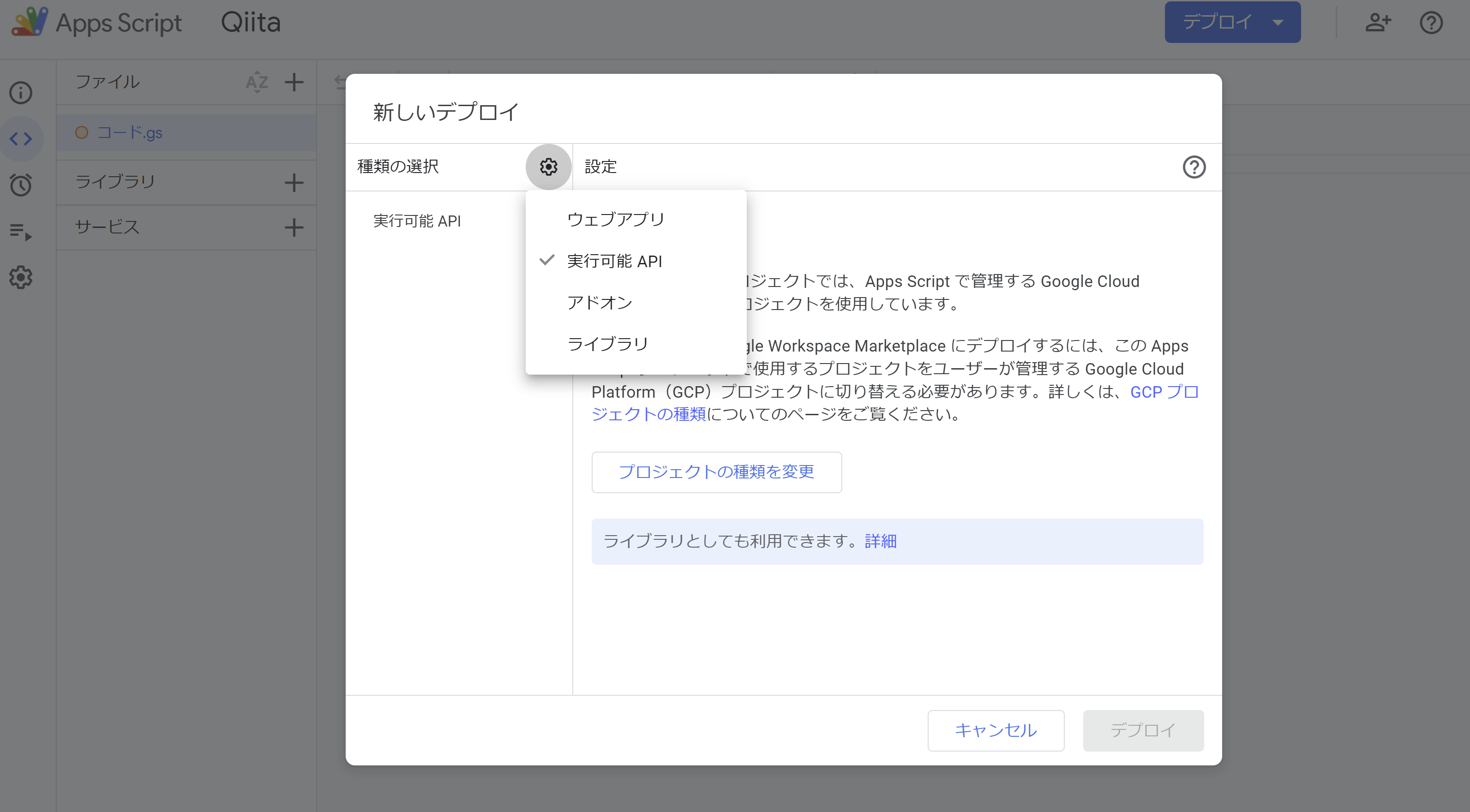Sort files alphabetically with A-Z icon
Screen dimensions: 1470x812
click(257, 82)
